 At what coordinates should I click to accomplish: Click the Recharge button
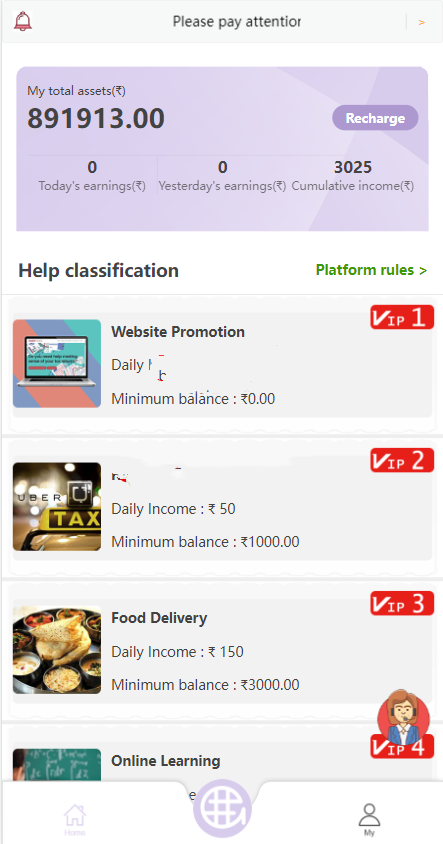tap(375, 118)
